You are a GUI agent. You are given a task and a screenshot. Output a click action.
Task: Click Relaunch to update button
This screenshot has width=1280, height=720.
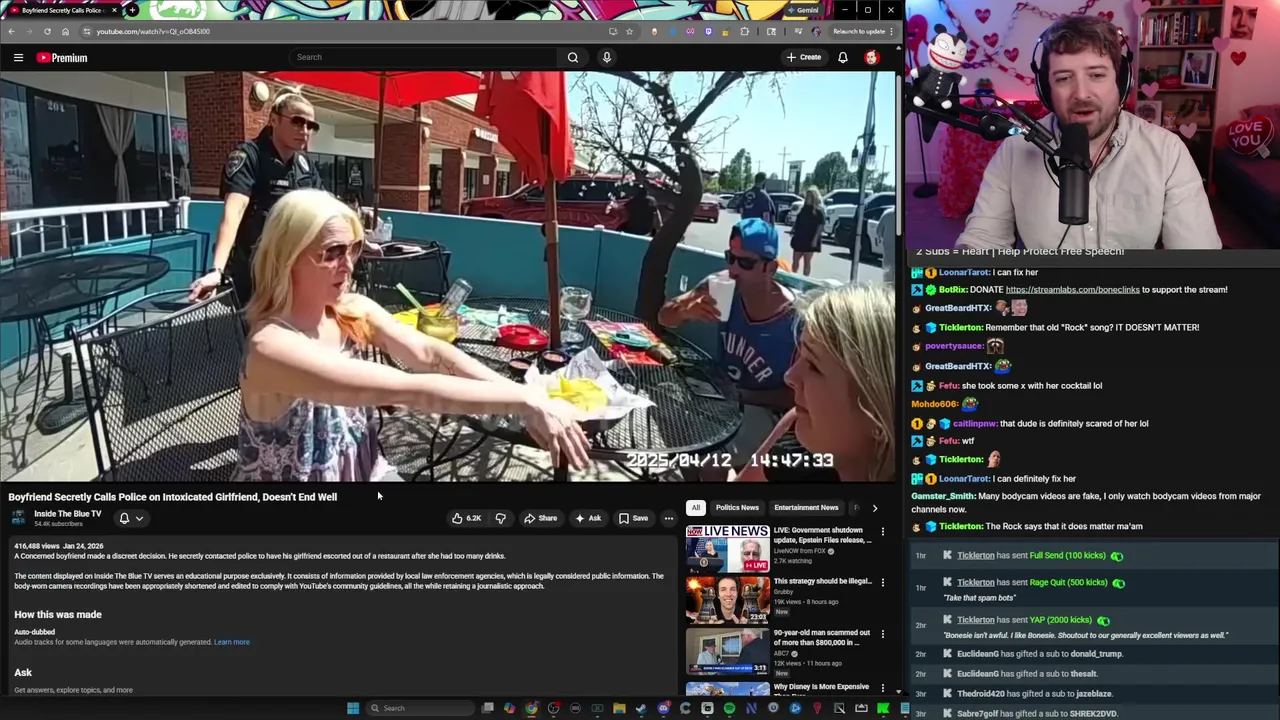[x=863, y=31]
